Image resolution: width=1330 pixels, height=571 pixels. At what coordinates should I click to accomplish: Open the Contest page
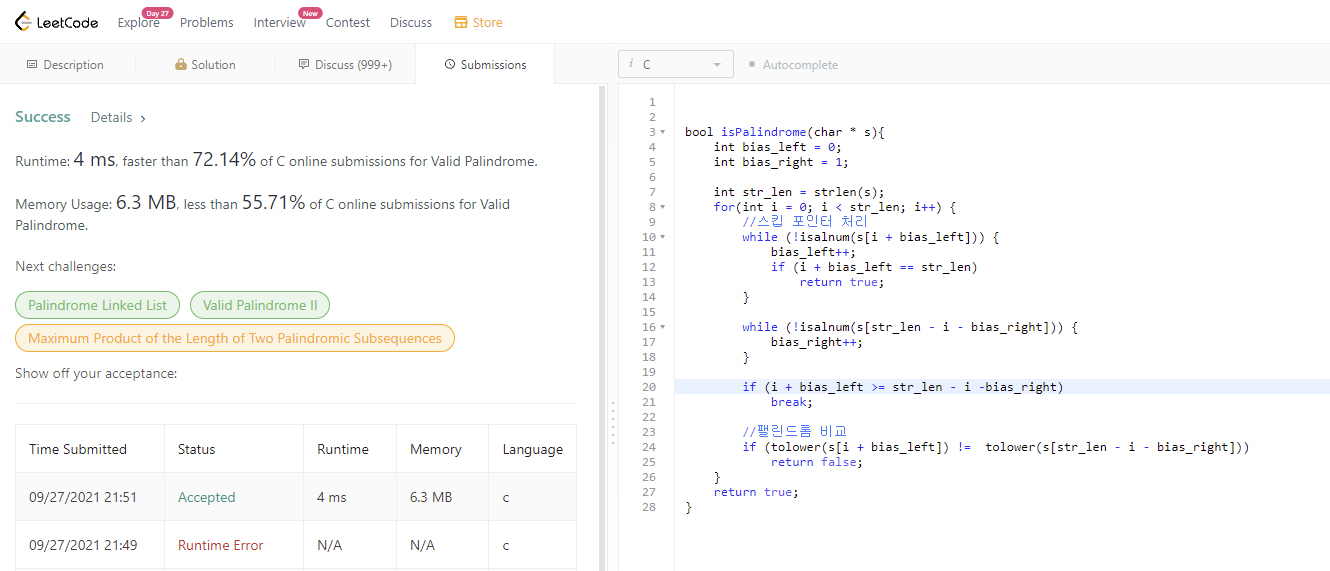(348, 22)
